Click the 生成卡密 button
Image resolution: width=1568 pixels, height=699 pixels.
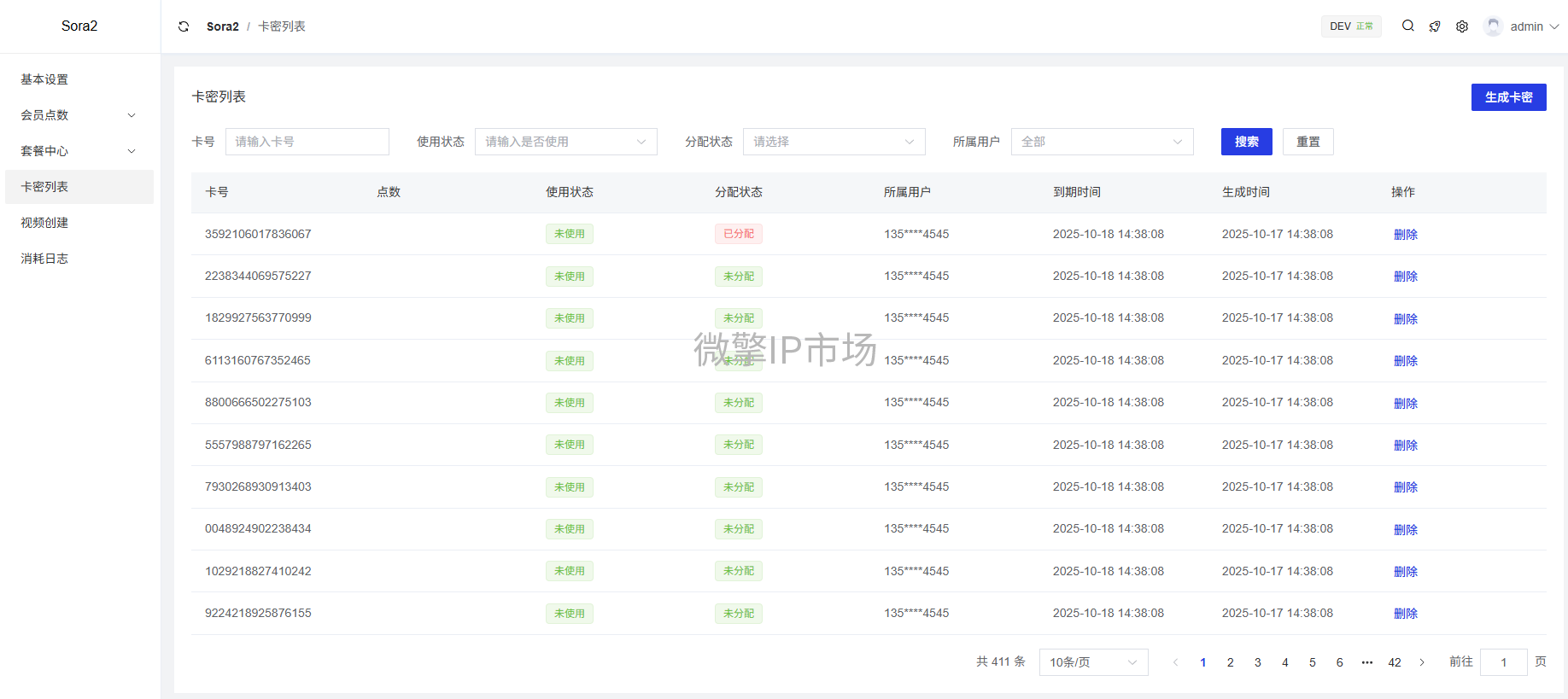click(x=1508, y=97)
